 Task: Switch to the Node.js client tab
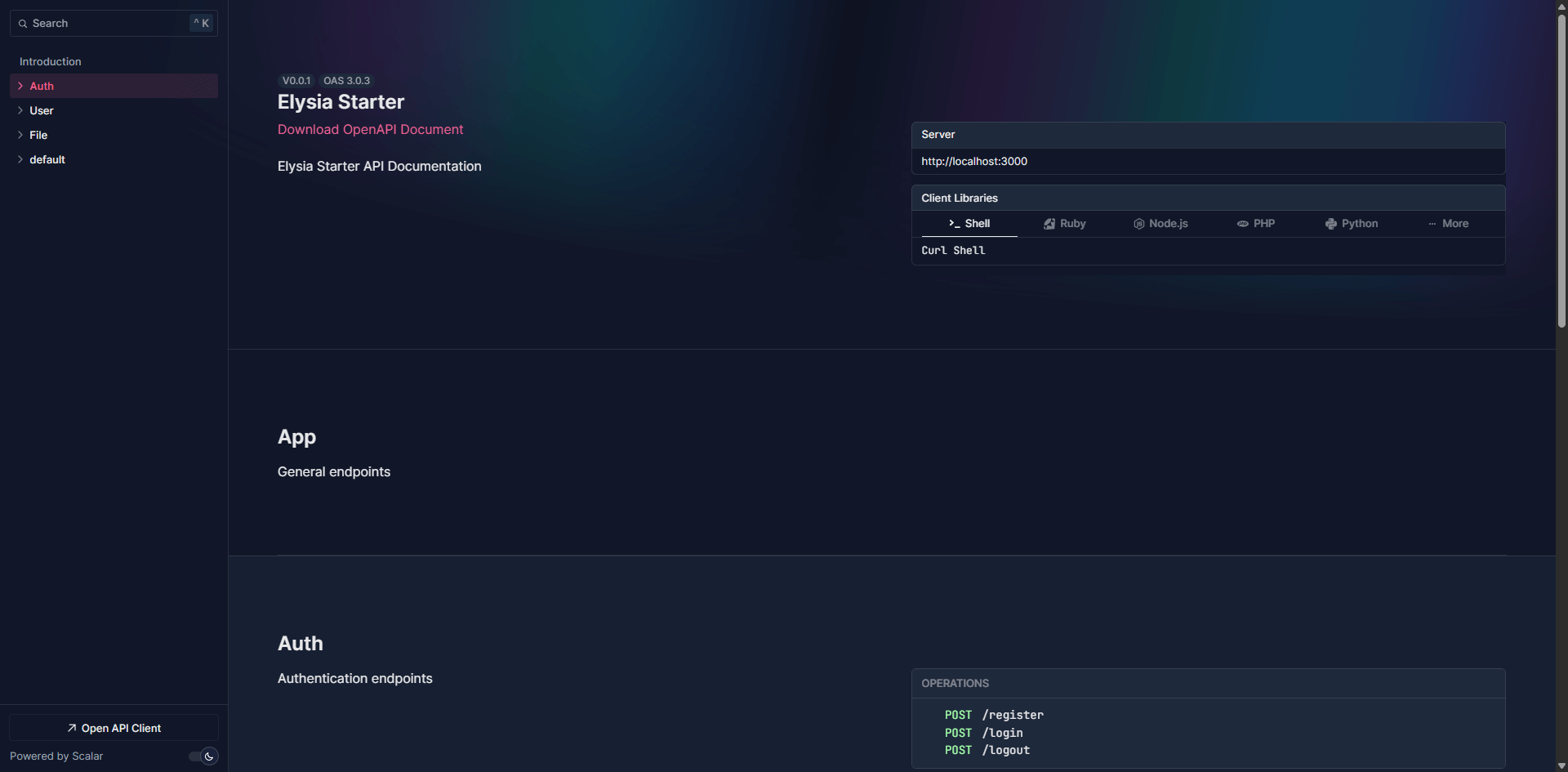click(1160, 224)
